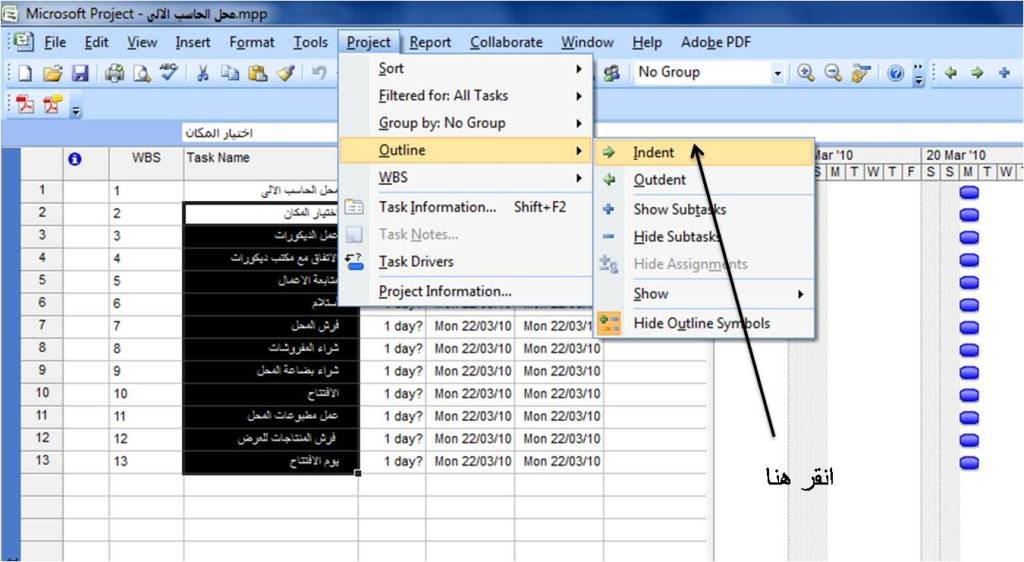Viewport: 1024px width, 562px height.
Task: Click the blue info indicator column header
Action: point(74,159)
